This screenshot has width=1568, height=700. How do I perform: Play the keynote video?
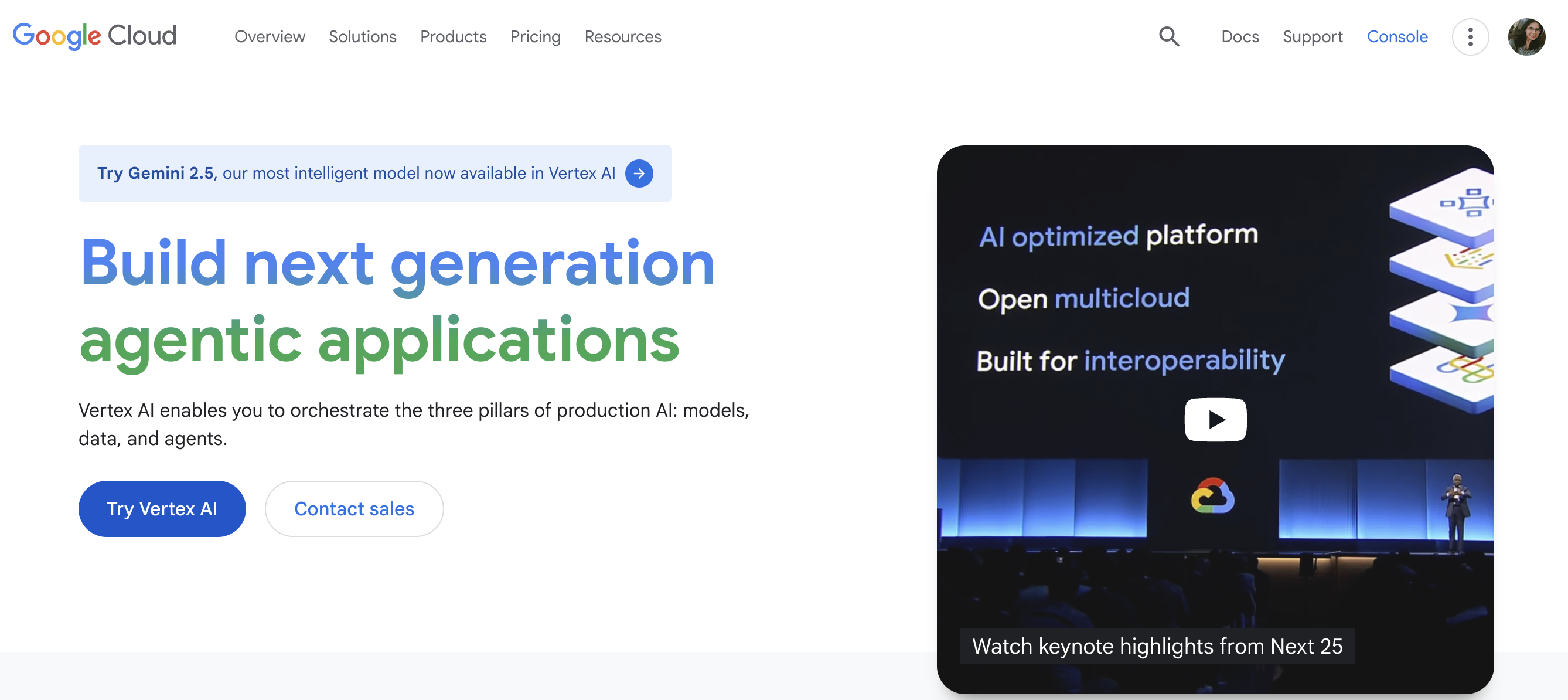pyautogui.click(x=1215, y=419)
